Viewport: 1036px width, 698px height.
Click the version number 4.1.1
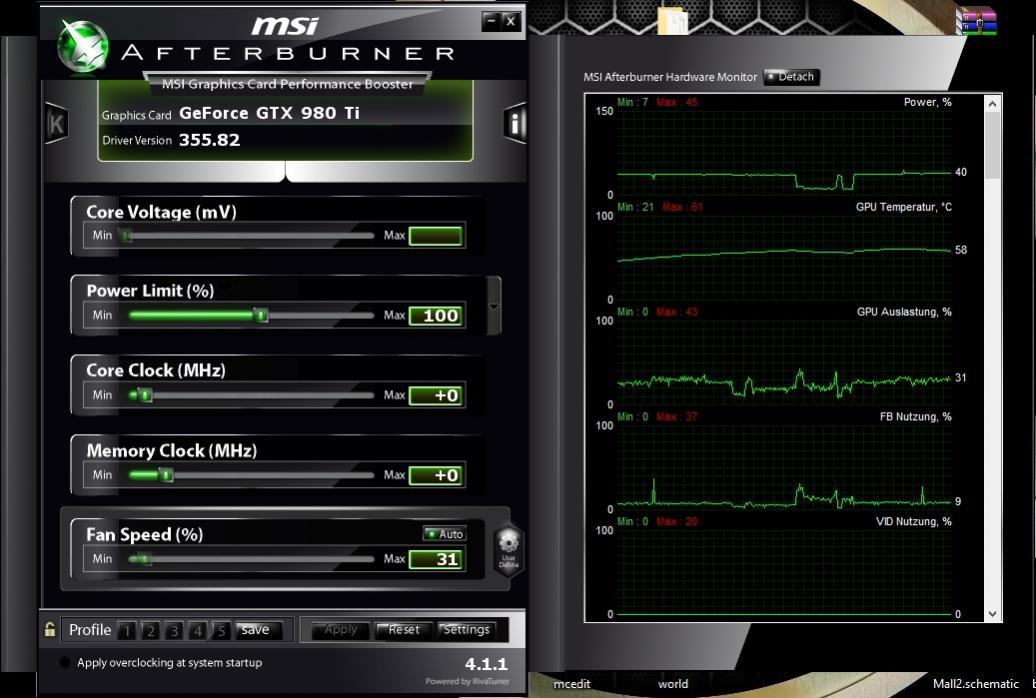pos(486,664)
